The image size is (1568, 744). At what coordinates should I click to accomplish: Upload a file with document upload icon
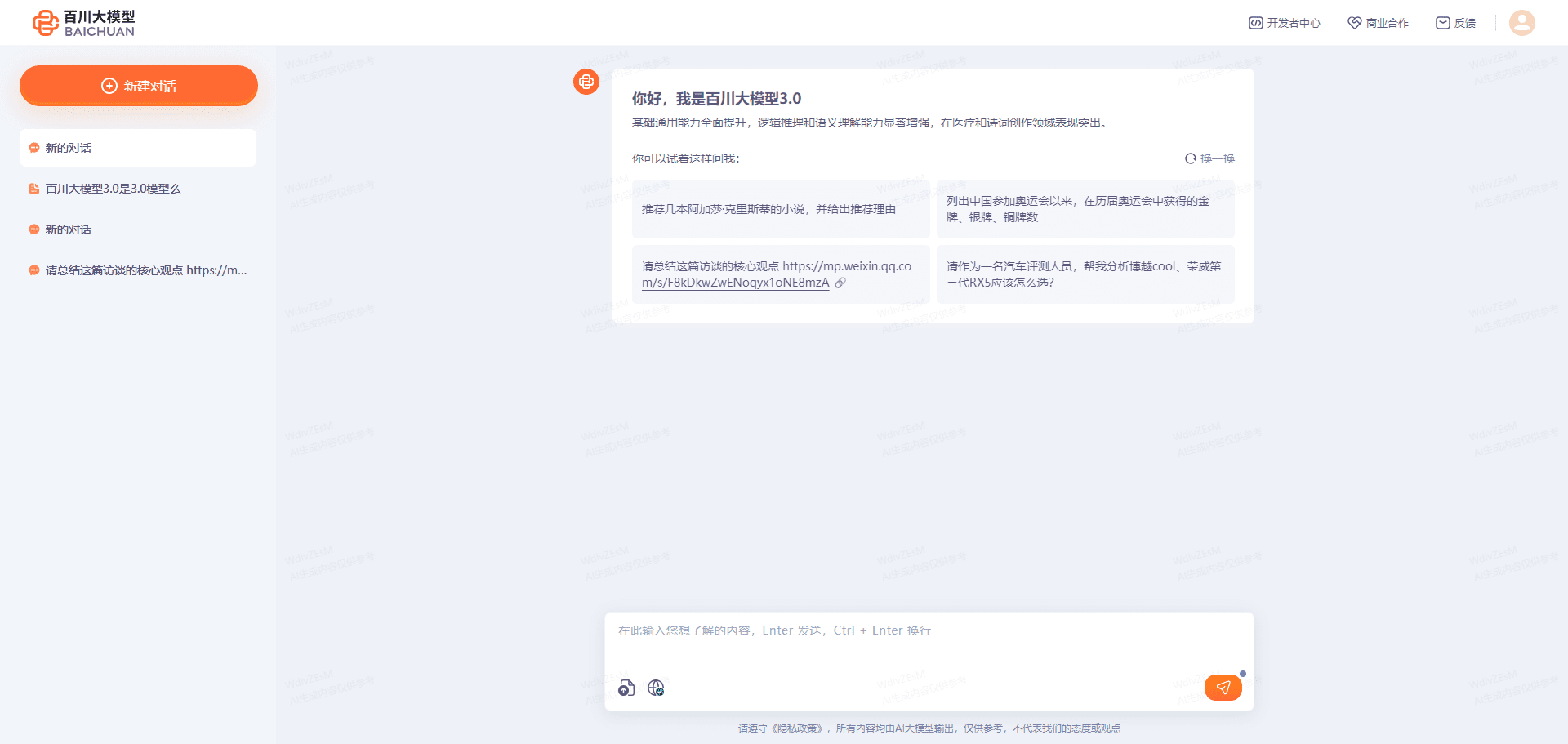626,688
